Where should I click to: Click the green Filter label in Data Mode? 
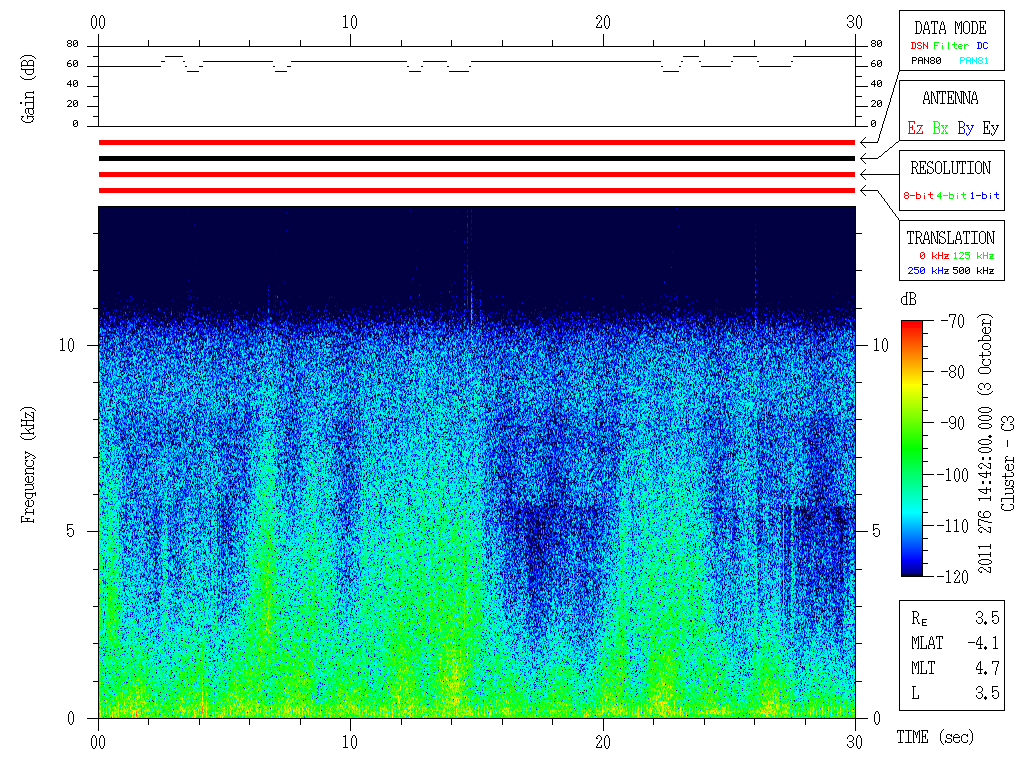(950, 46)
